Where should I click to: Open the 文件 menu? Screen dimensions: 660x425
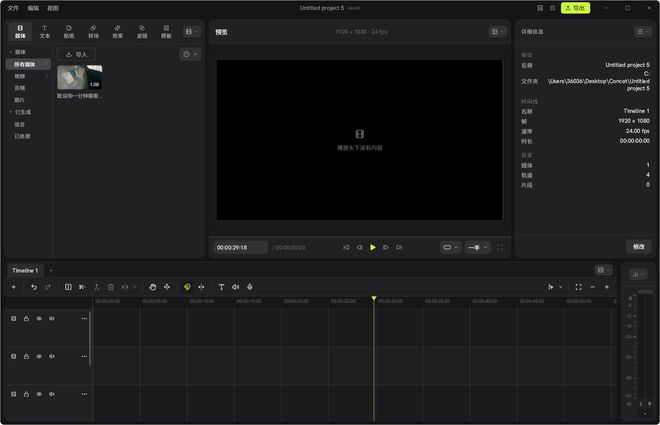coord(13,8)
